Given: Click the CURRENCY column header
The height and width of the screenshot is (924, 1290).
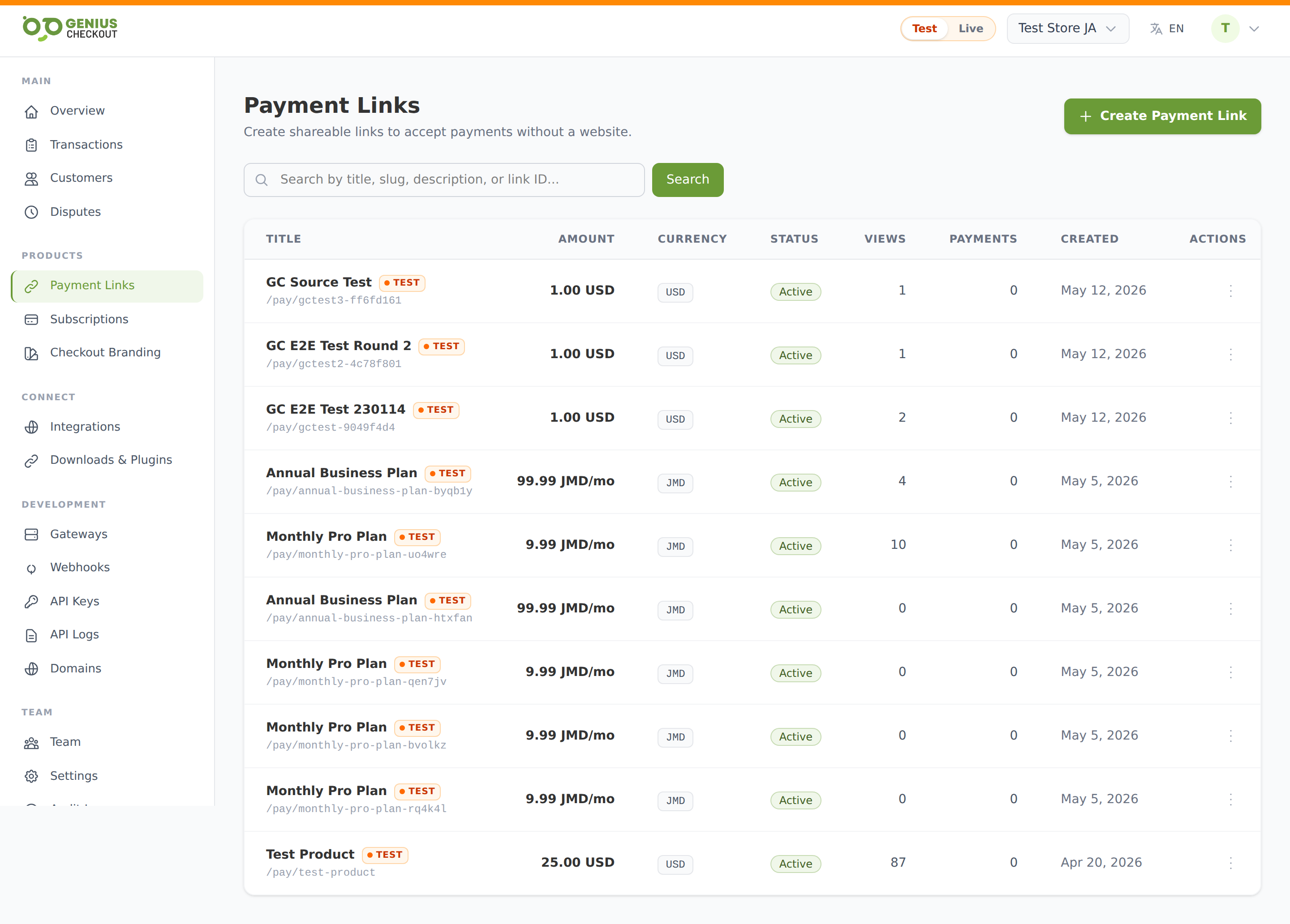Looking at the screenshot, I should pos(692,239).
